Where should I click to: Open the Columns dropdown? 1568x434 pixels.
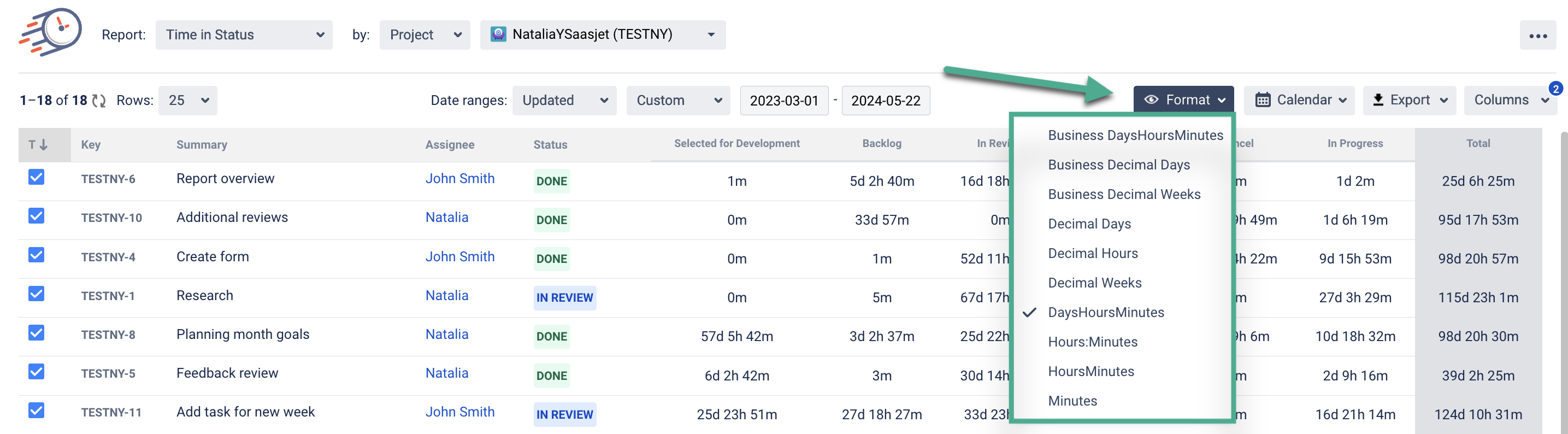tap(1510, 100)
